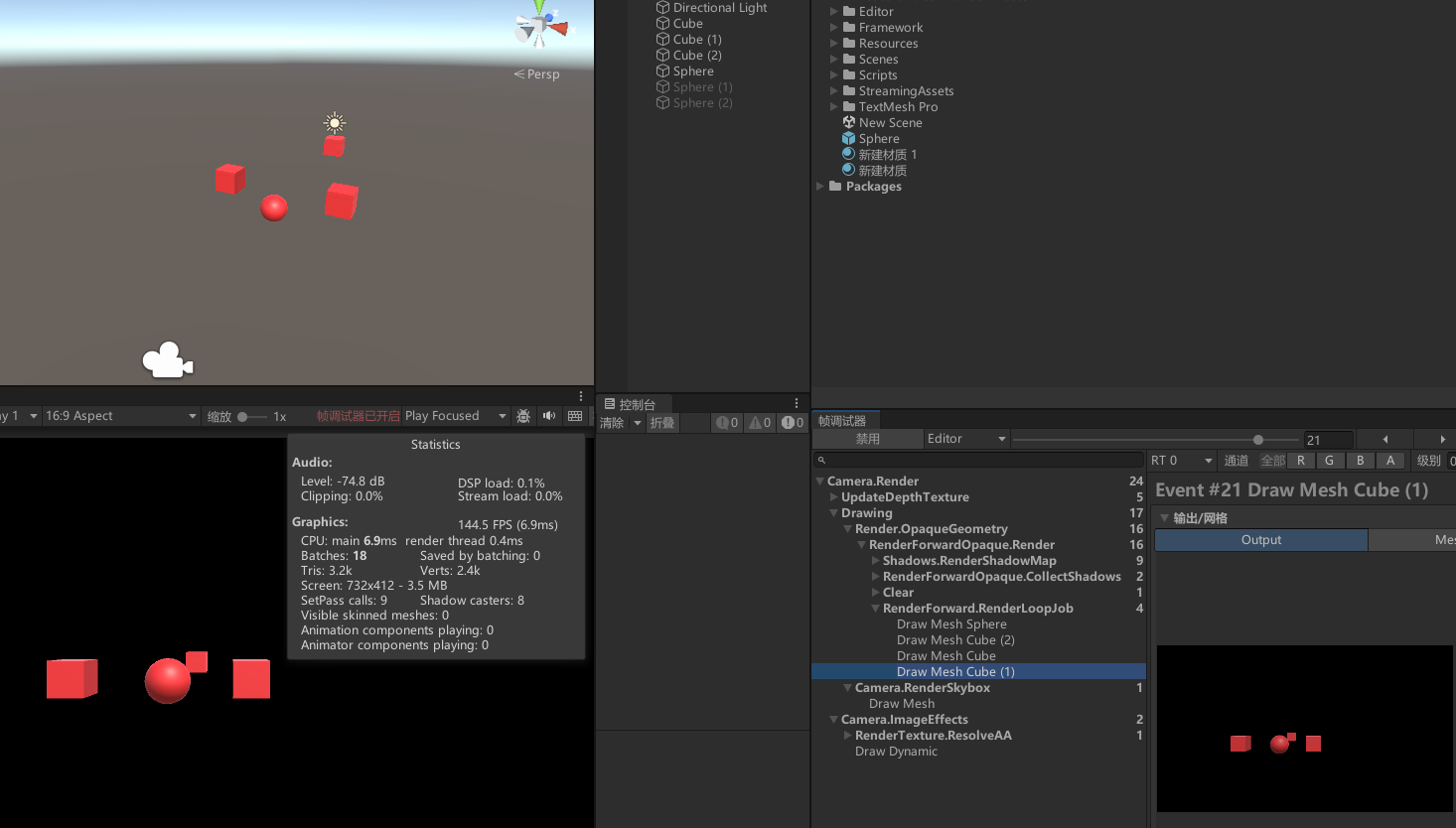Viewport: 1456px width, 828px height.
Task: Click the scene orientation gizmo
Action: tap(540, 27)
